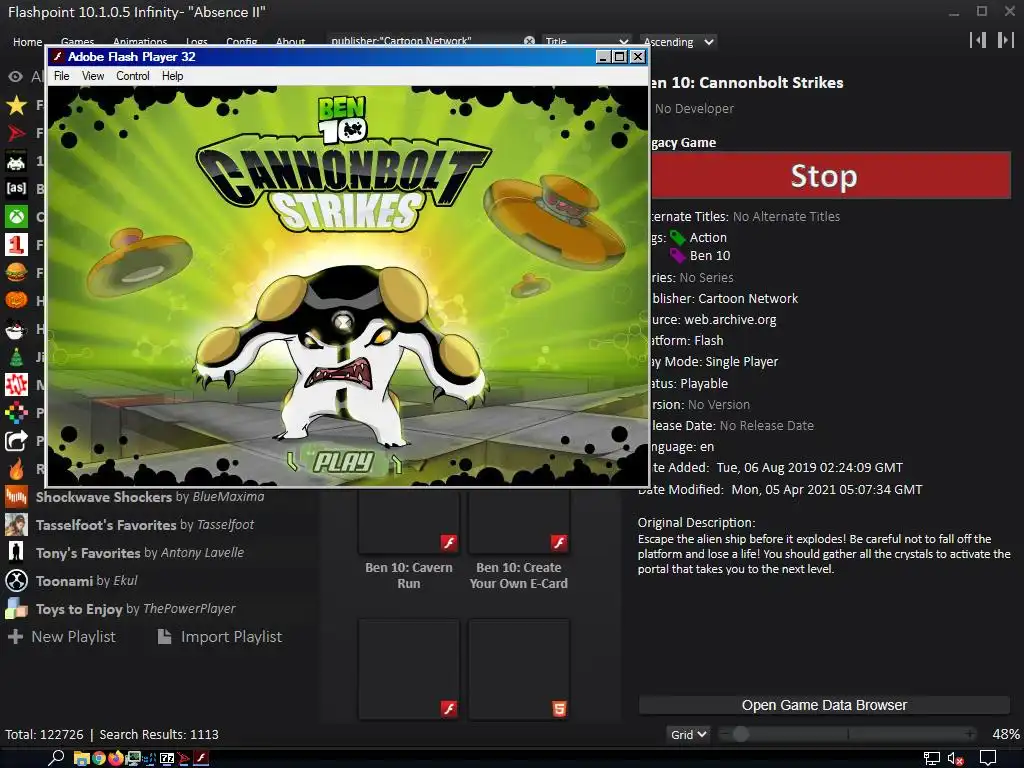This screenshot has width=1024, height=768.
Task: Click PLAY in the Cannonbolt Strikes game
Action: coord(344,462)
